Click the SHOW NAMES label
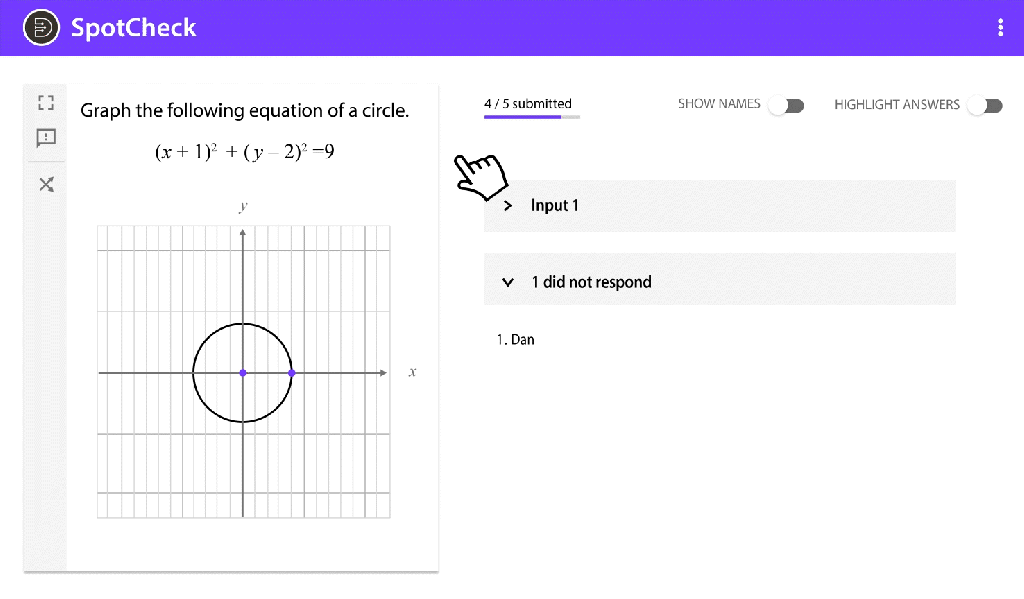Viewport: 1024px width, 599px height. point(719,104)
